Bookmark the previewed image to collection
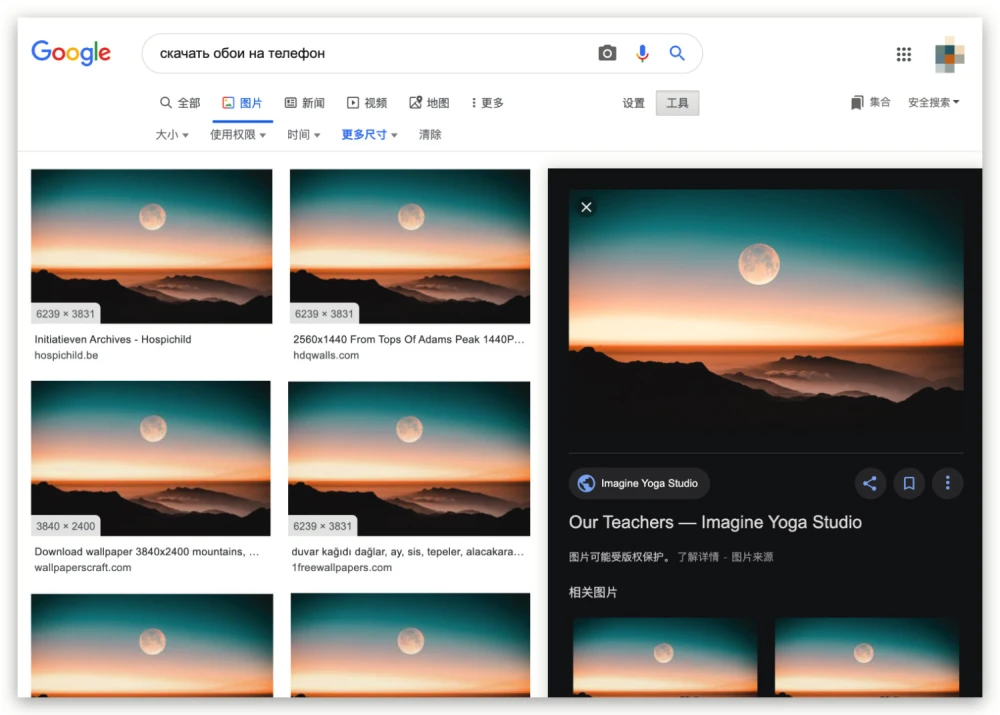 coord(909,483)
